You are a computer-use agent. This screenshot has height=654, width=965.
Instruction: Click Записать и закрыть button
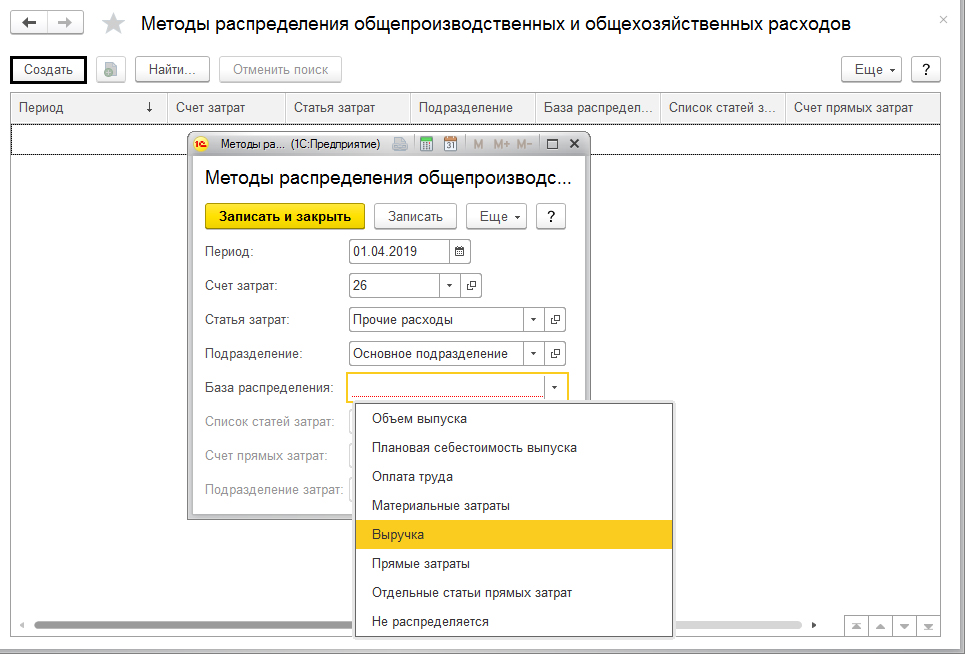point(285,217)
